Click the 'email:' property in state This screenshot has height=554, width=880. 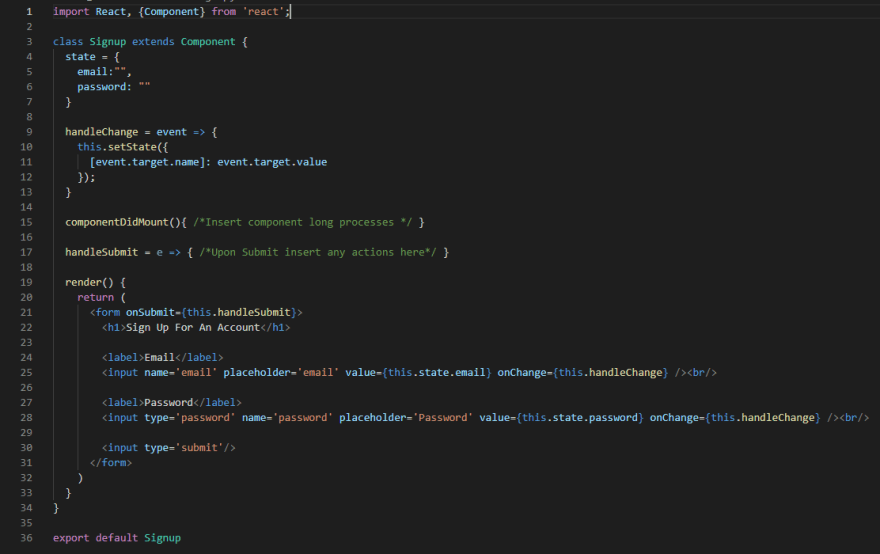95,72
